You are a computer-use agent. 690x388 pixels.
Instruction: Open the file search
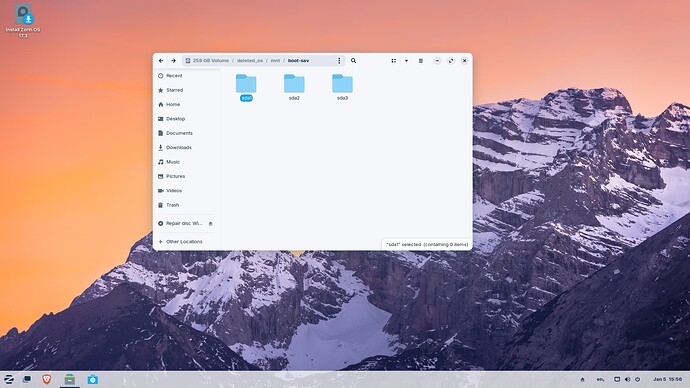point(353,61)
